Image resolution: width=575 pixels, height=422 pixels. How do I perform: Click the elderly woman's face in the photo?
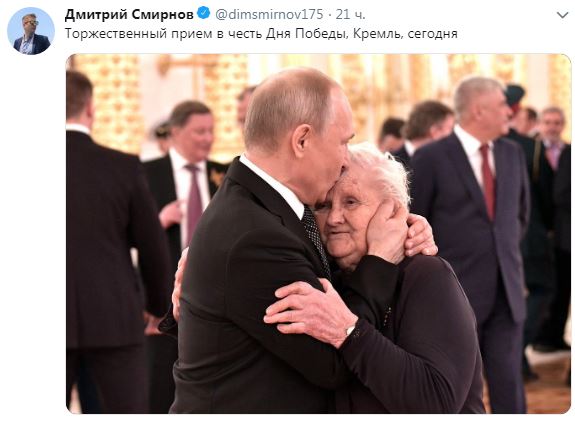[x=345, y=220]
